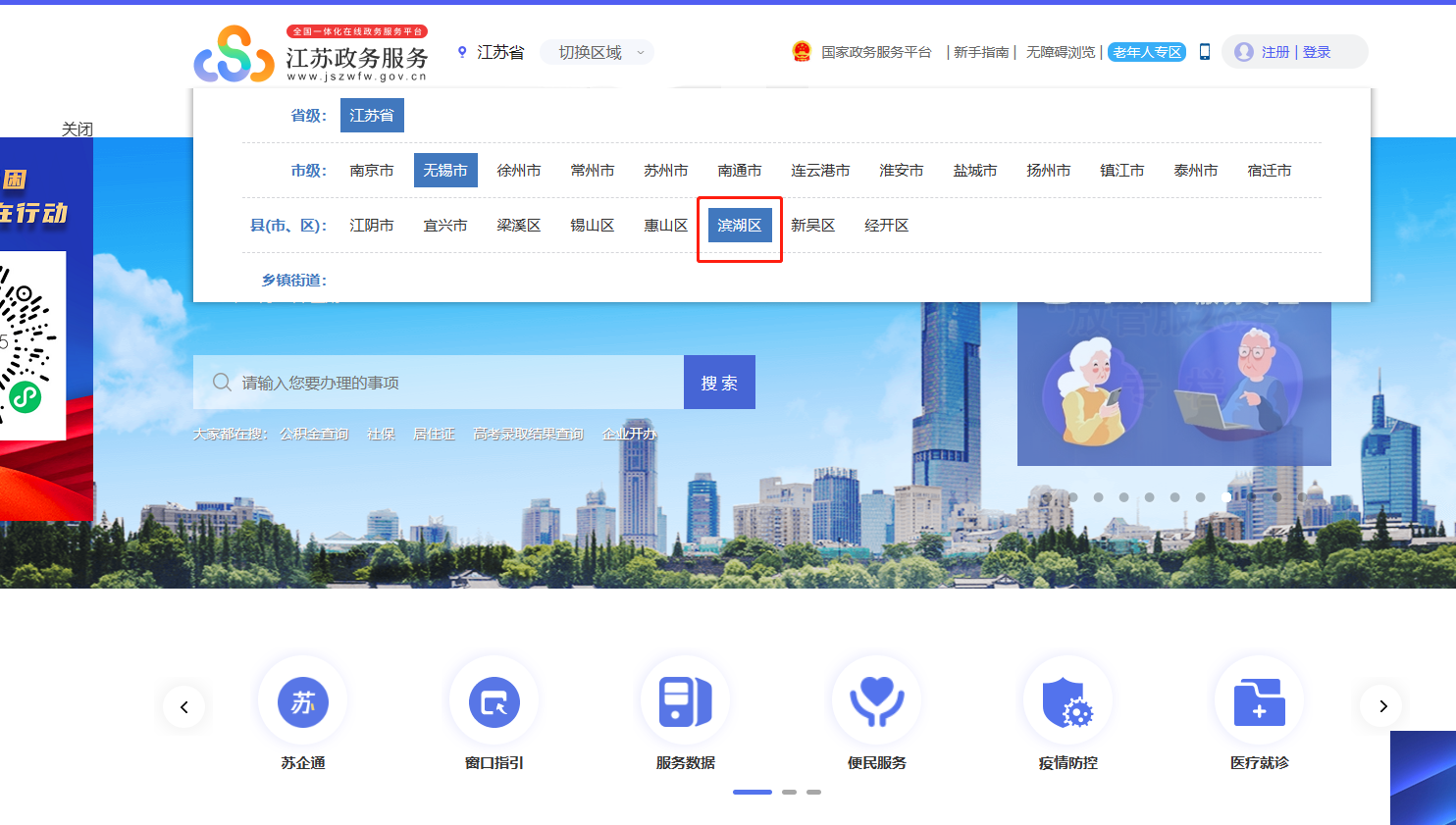
Task: Open the 医疗就诊 folder icon
Action: click(x=1259, y=702)
